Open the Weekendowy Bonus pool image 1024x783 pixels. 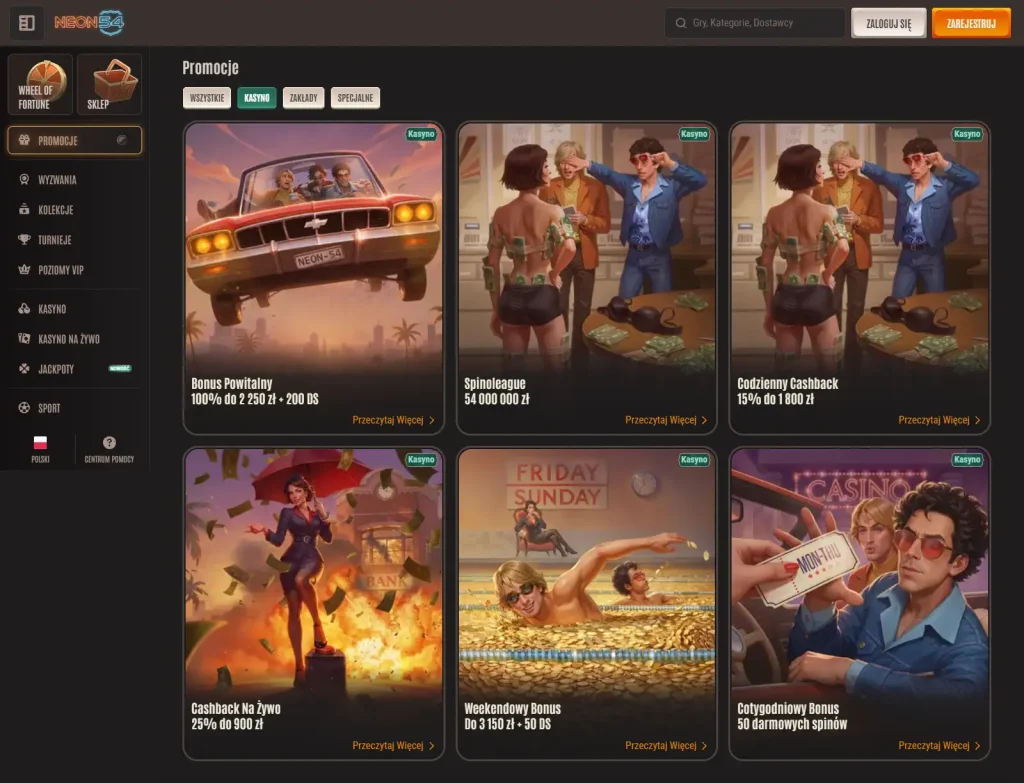[x=586, y=571]
